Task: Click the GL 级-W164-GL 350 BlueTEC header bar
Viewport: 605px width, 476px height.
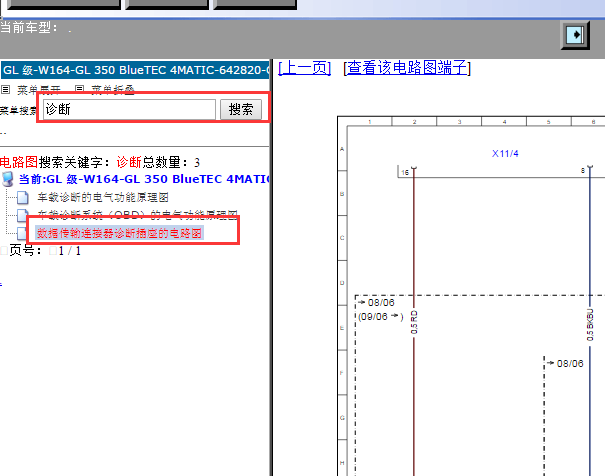Action: point(135,70)
